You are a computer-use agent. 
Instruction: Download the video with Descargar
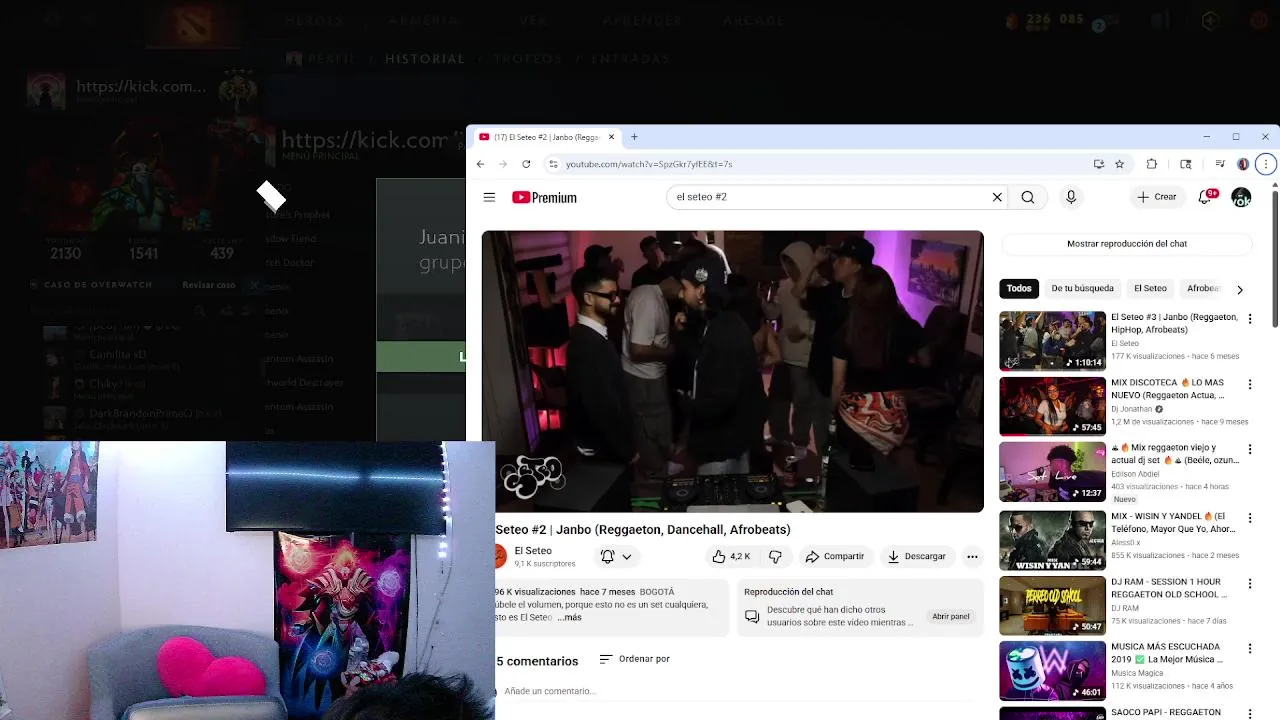point(917,556)
